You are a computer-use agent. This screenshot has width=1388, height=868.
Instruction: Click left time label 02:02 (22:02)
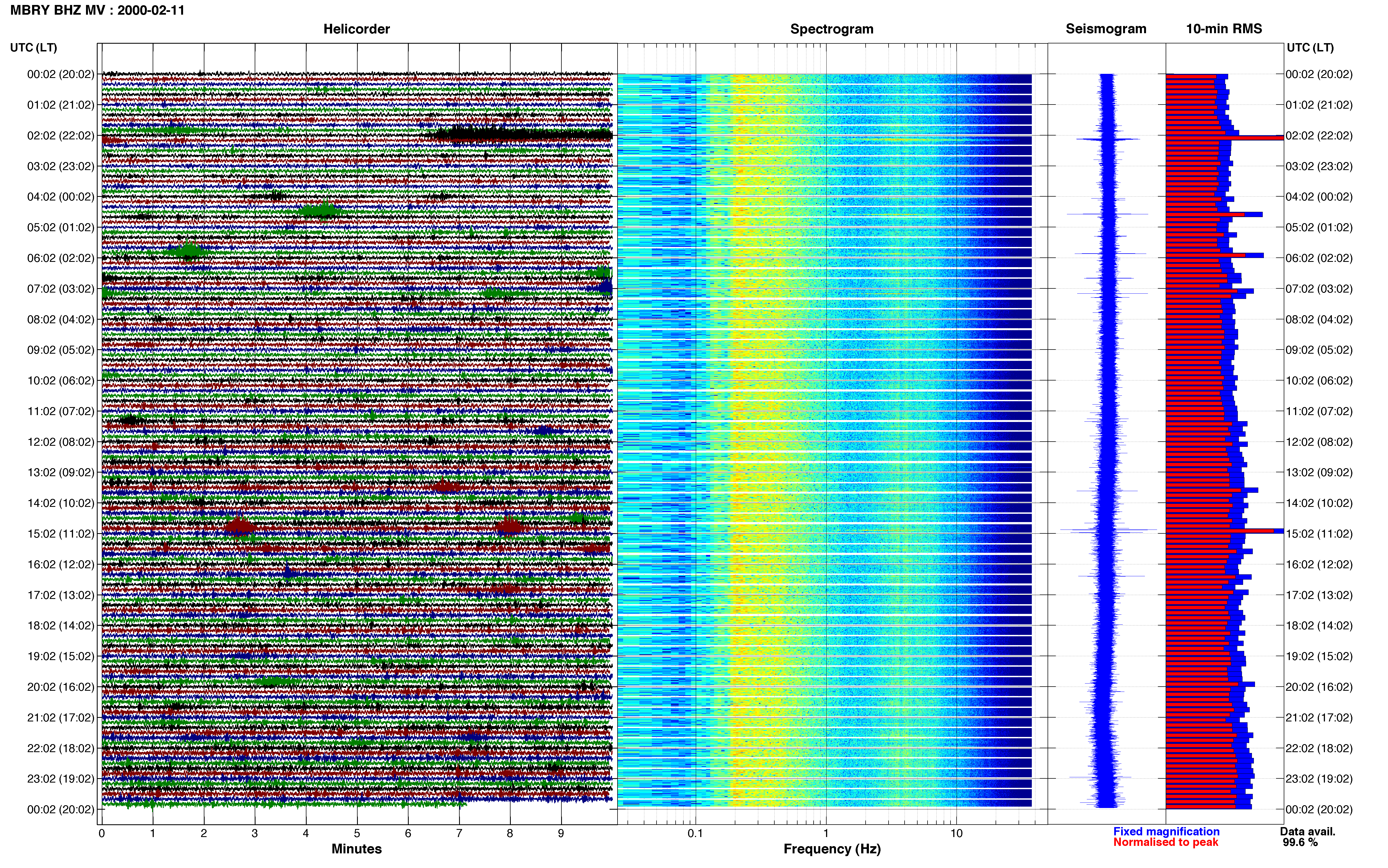[60, 135]
